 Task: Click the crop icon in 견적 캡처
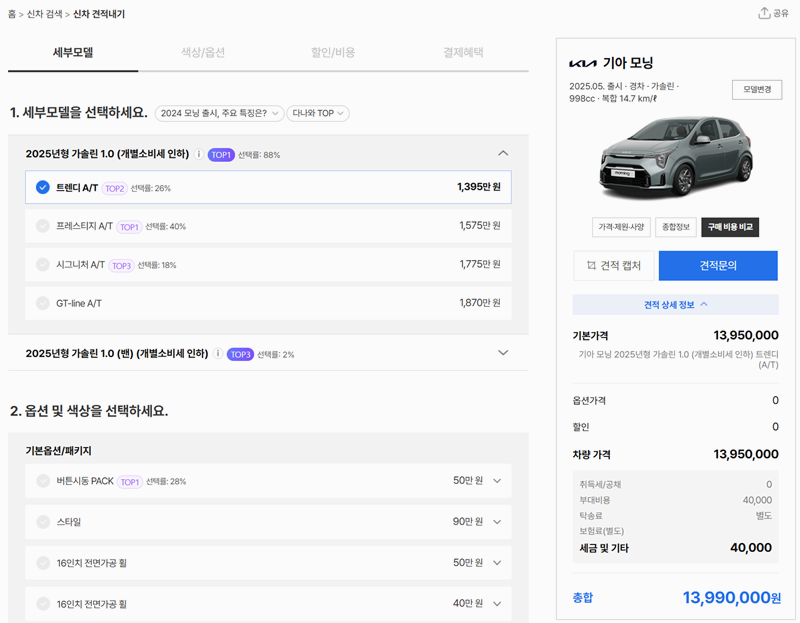pos(591,265)
